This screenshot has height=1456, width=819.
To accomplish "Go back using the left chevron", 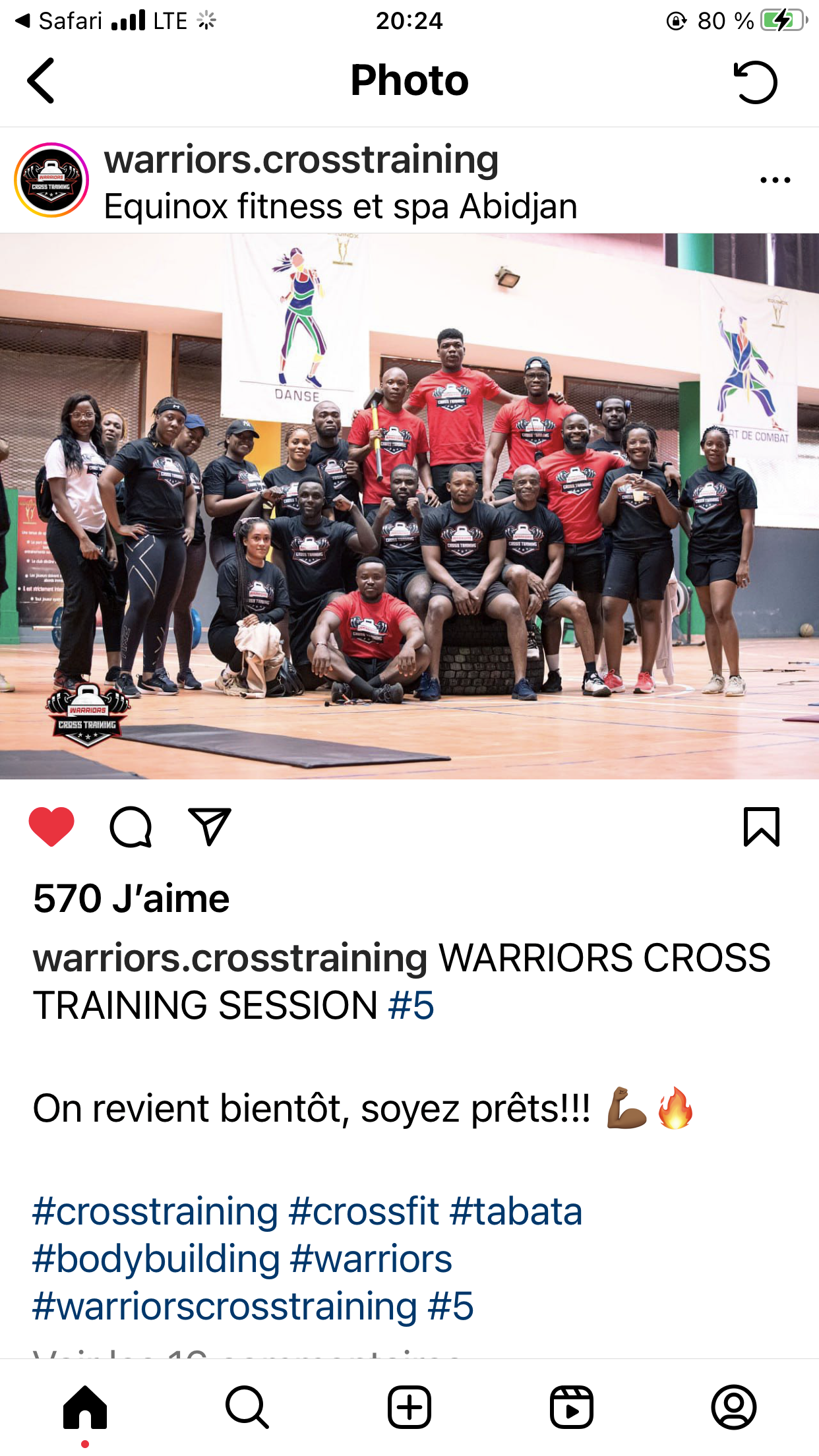I will click(x=41, y=80).
